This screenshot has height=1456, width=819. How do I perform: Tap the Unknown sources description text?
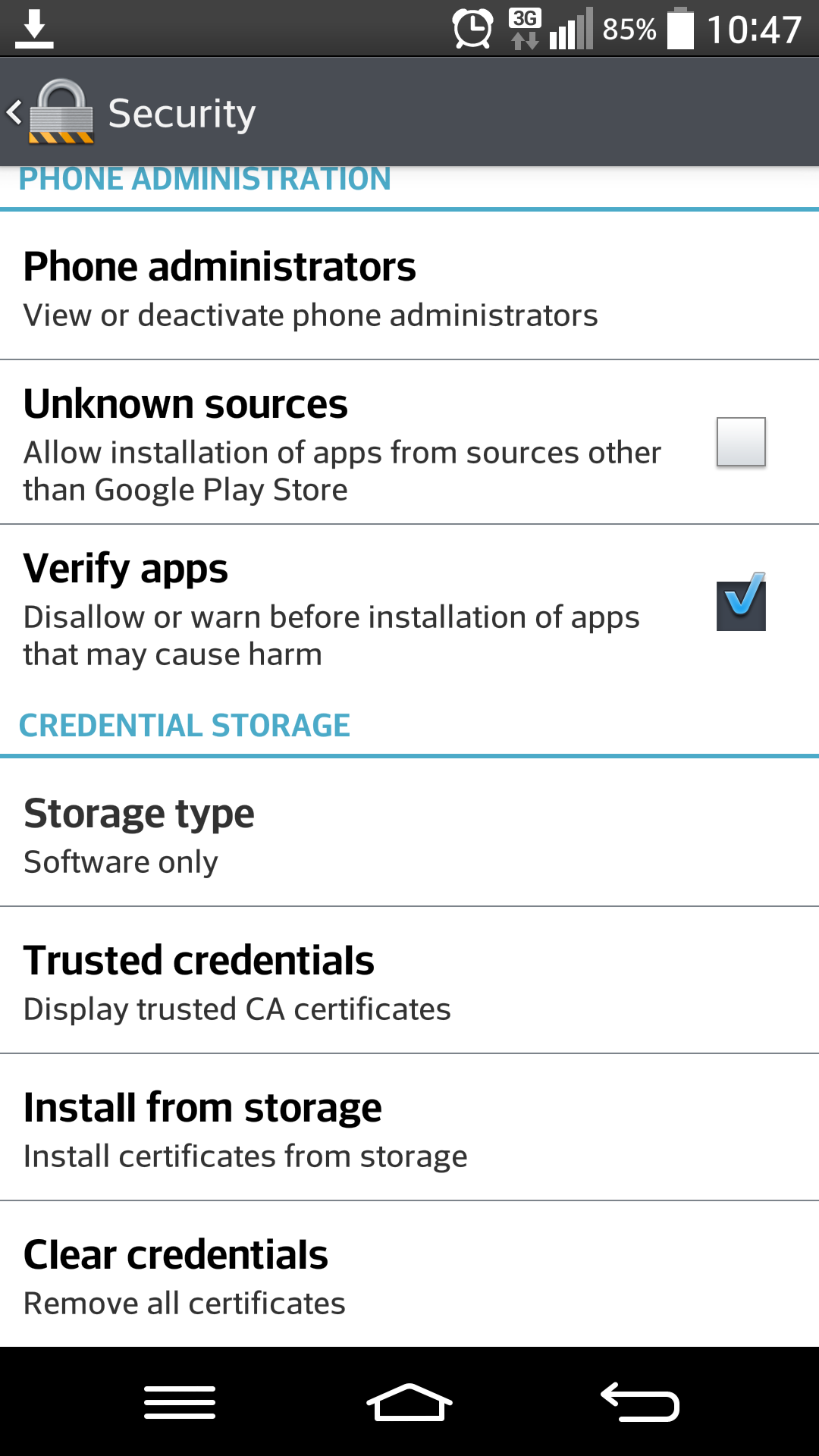342,471
